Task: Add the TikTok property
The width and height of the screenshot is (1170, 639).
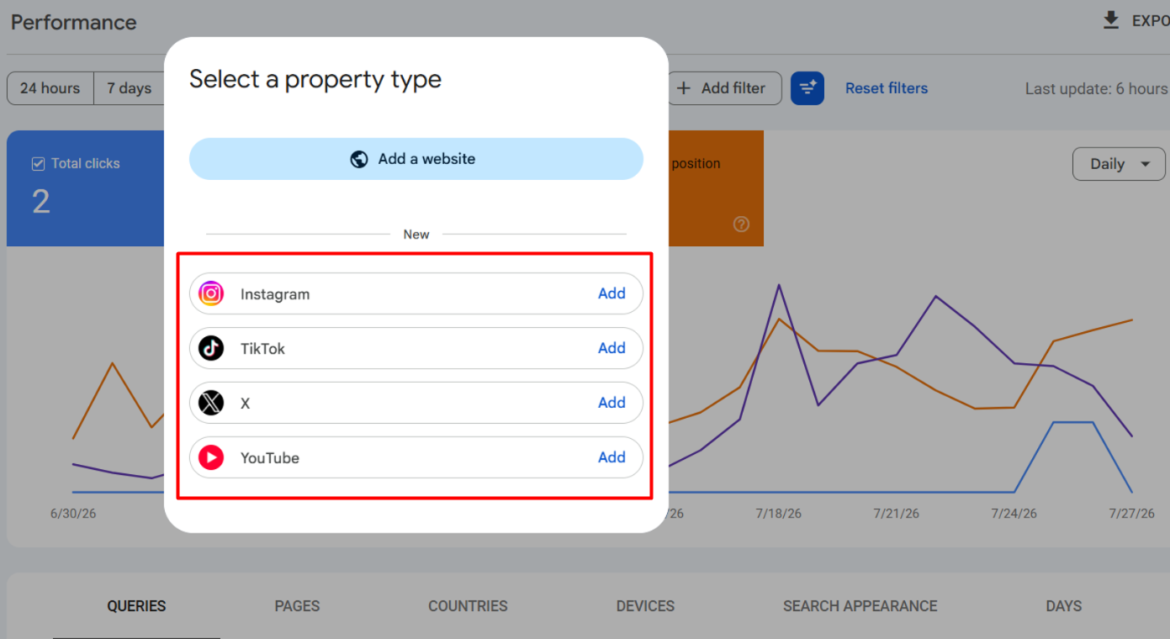Action: coord(611,348)
